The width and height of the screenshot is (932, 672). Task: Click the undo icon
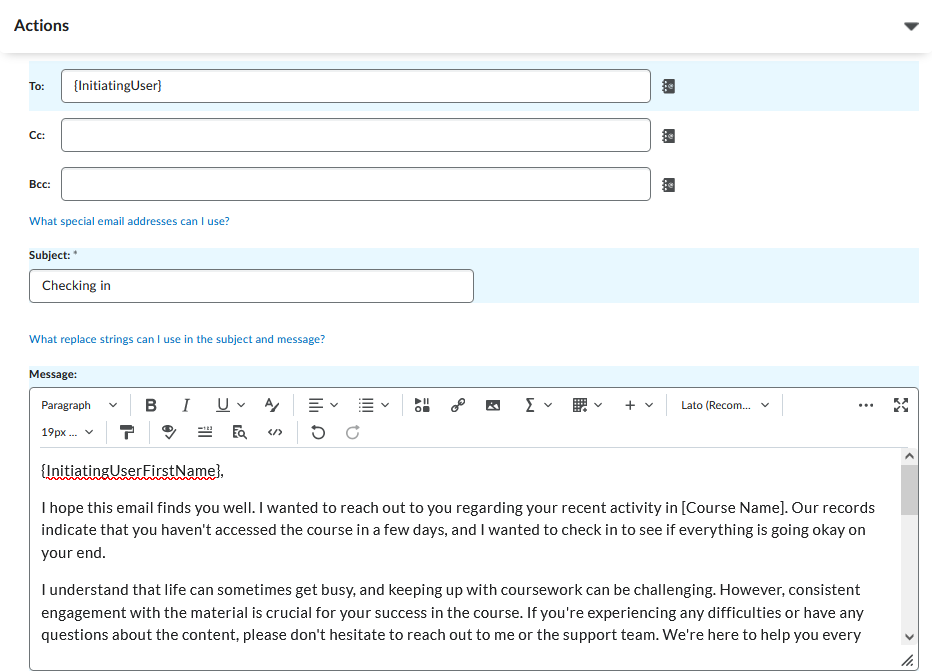pos(318,432)
